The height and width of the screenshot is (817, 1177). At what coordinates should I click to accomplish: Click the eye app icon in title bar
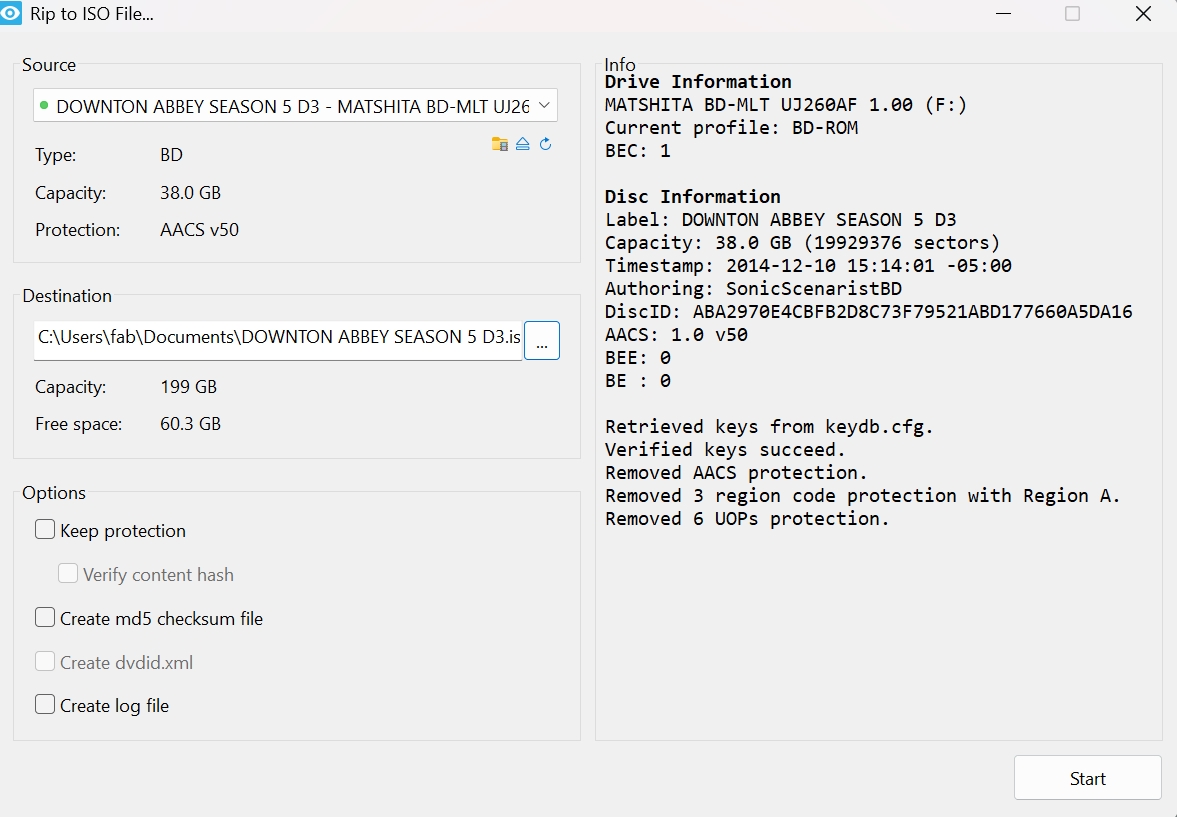(12, 14)
